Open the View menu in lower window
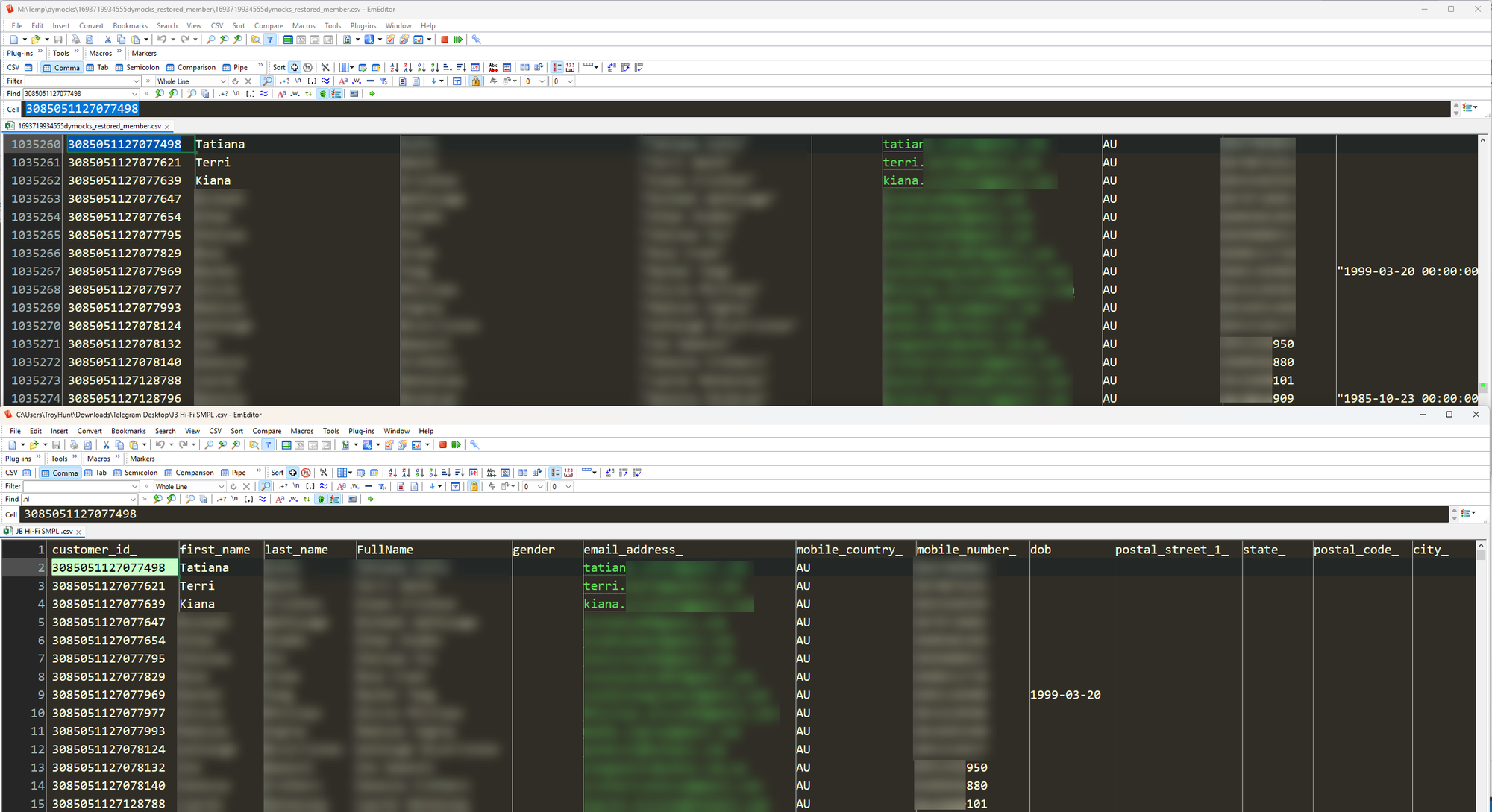This screenshot has height=812, width=1492. (x=190, y=431)
